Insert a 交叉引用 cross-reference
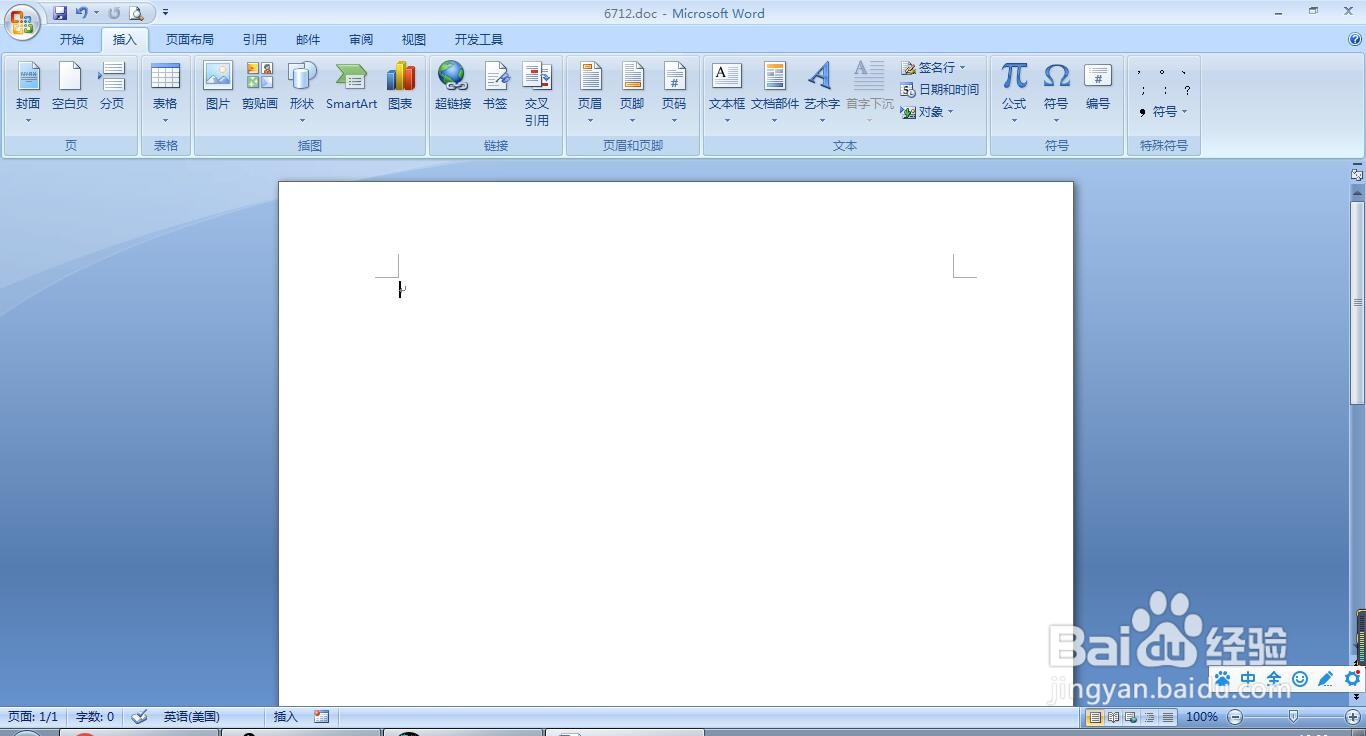Viewport: 1366px width, 736px height. click(537, 93)
